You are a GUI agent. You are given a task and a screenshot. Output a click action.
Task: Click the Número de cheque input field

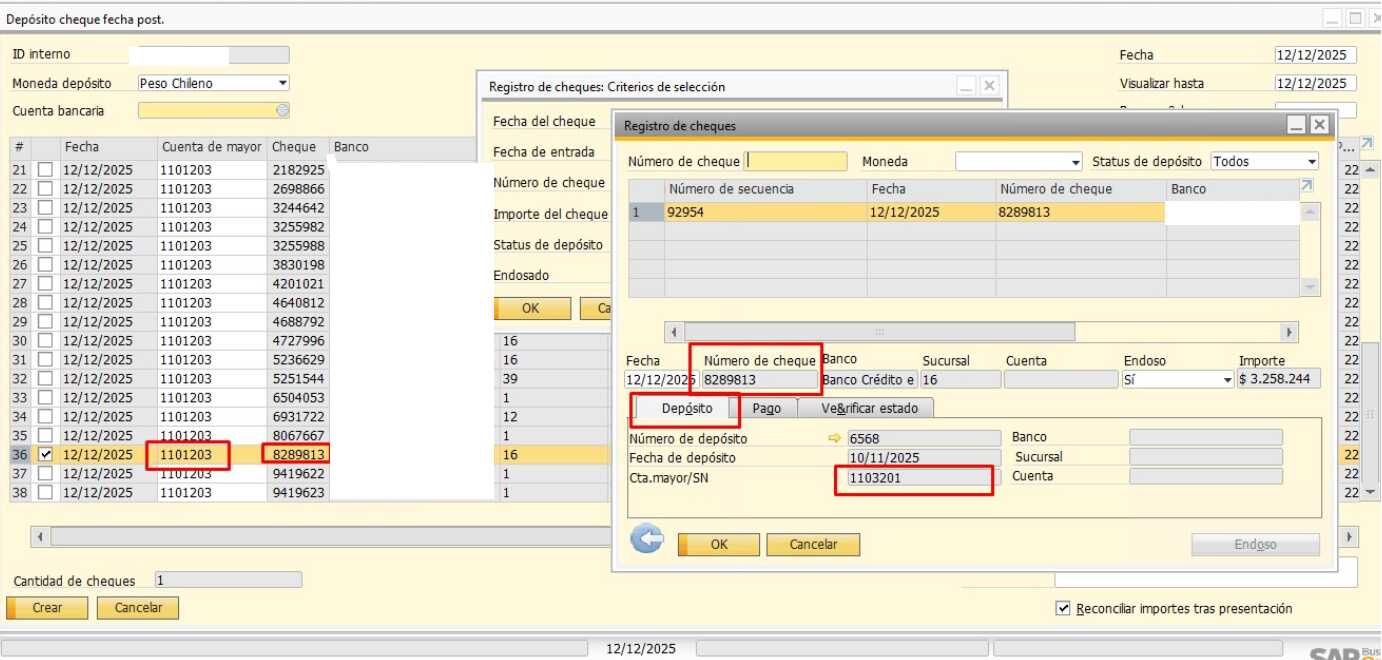click(796, 161)
